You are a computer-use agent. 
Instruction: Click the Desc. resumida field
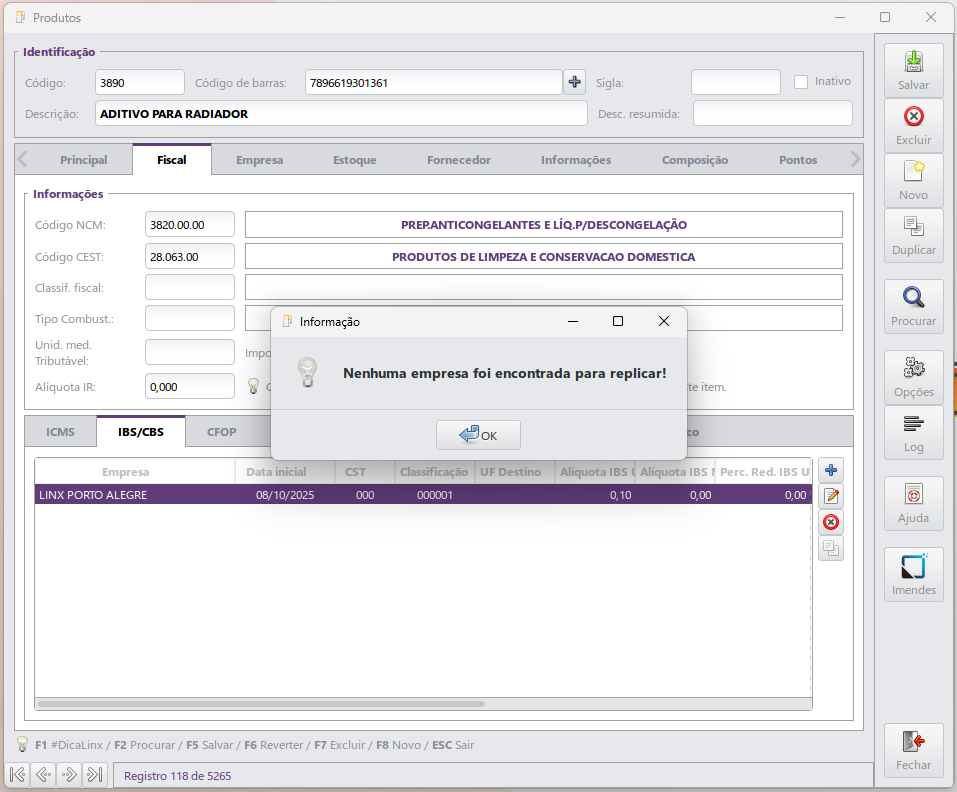(x=773, y=113)
